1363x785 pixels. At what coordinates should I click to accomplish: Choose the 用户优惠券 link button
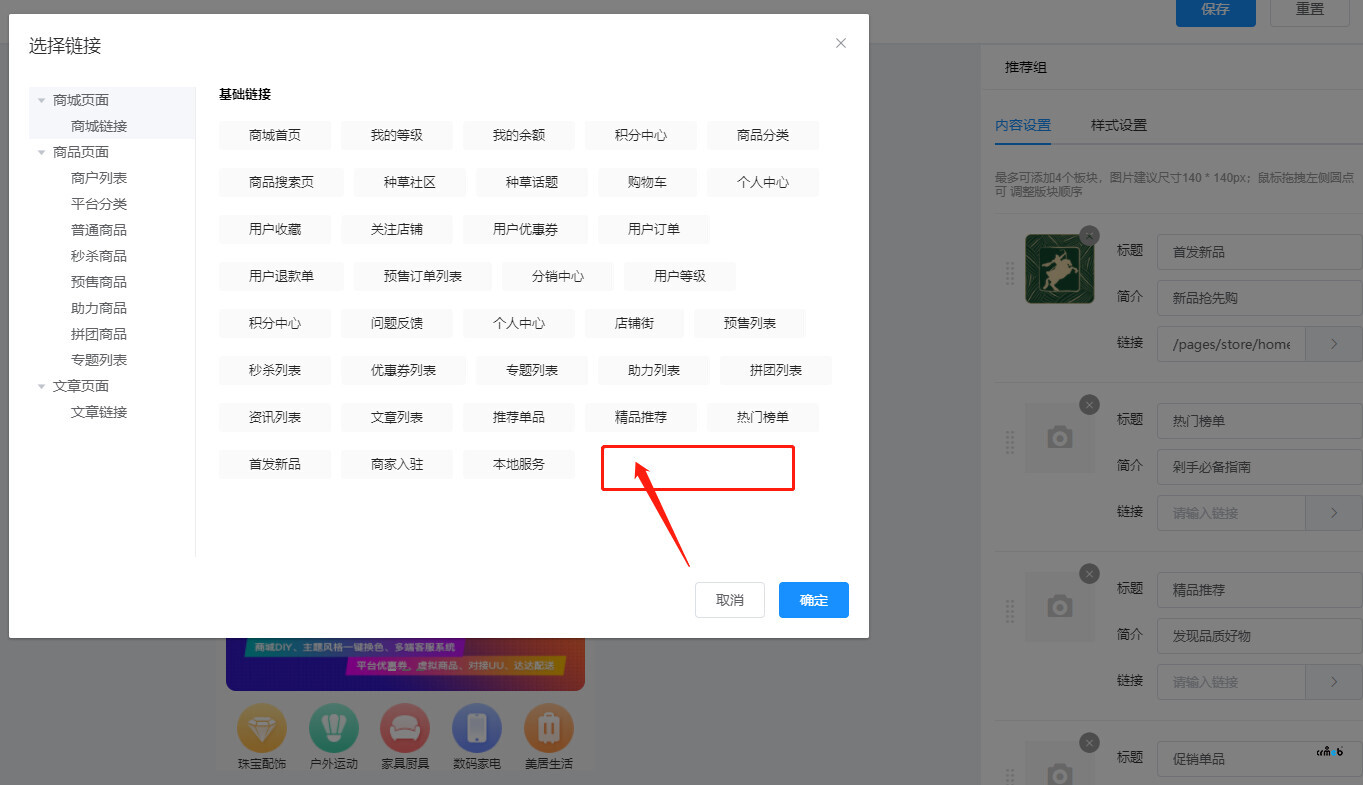[525, 229]
